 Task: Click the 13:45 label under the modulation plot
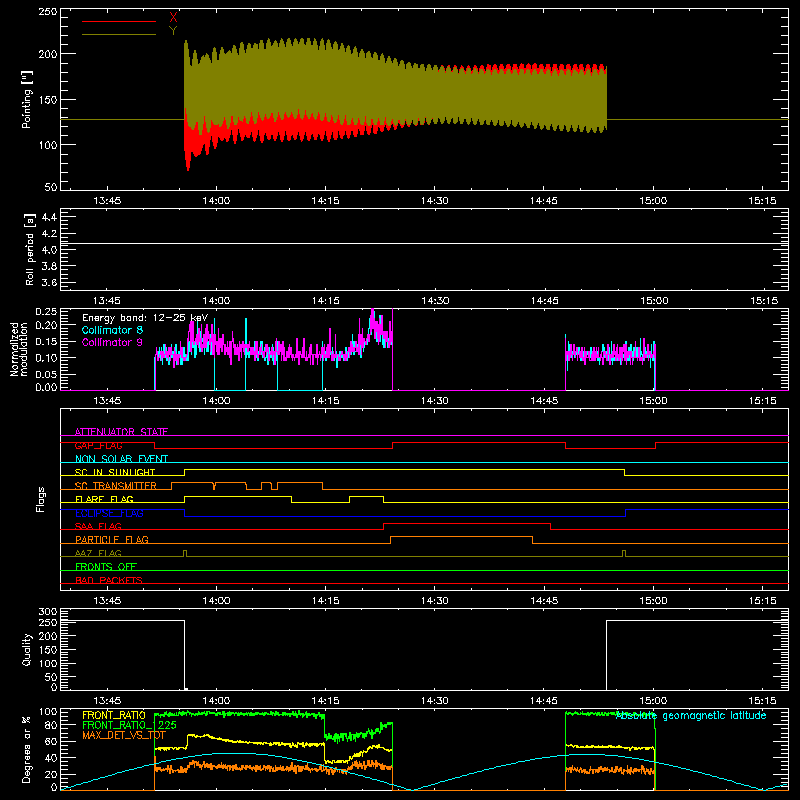107,401
